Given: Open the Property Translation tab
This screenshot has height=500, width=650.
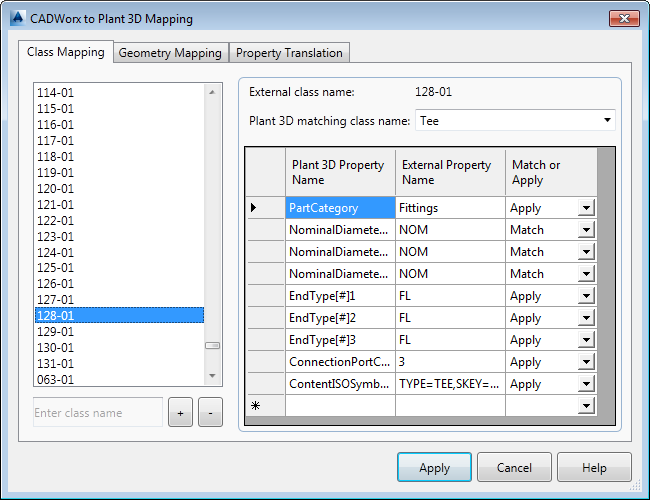Looking at the screenshot, I should pos(289,53).
